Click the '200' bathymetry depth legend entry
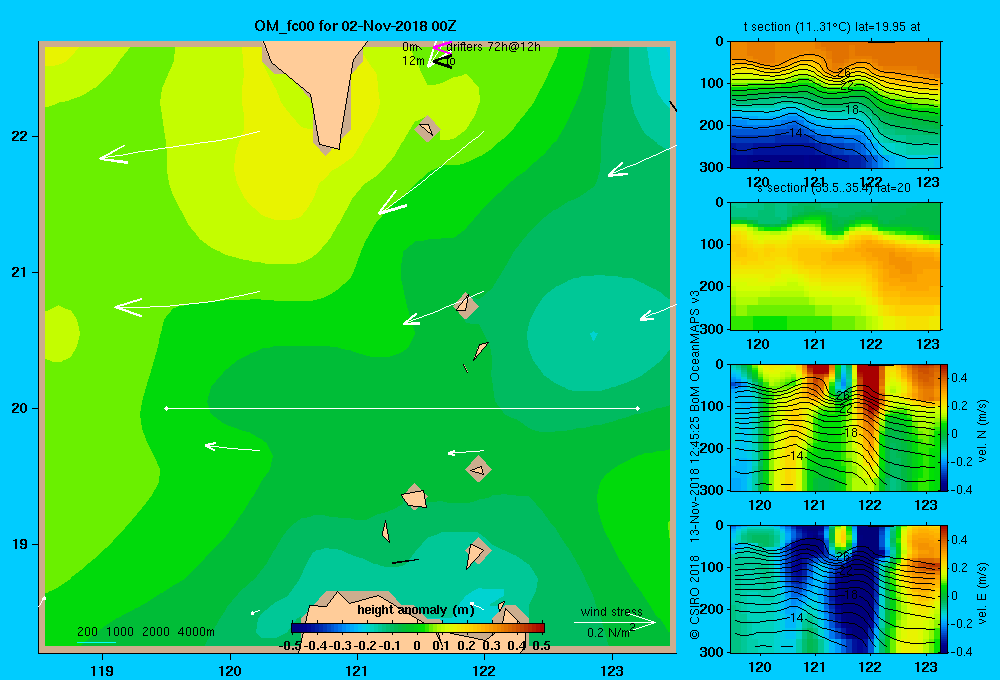The width and height of the screenshot is (1000, 680). coord(87,632)
